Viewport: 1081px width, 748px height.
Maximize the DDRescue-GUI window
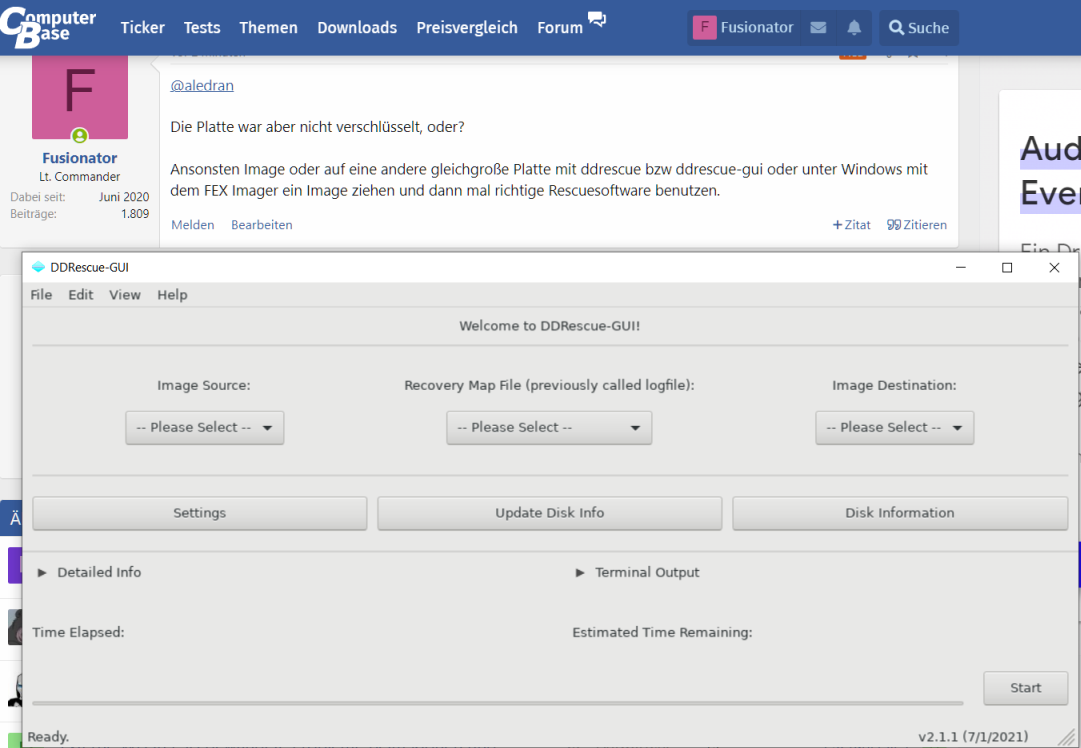(1007, 267)
